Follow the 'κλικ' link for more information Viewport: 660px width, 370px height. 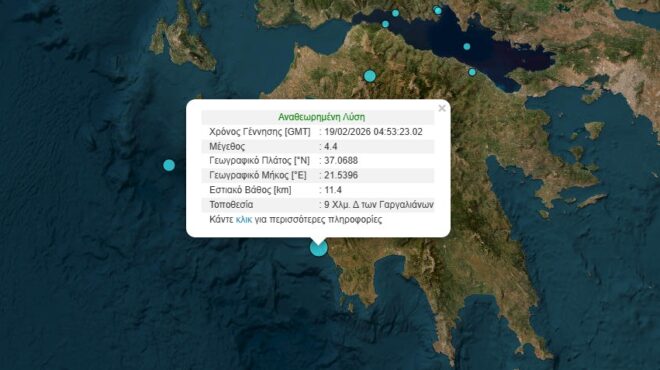point(244,219)
